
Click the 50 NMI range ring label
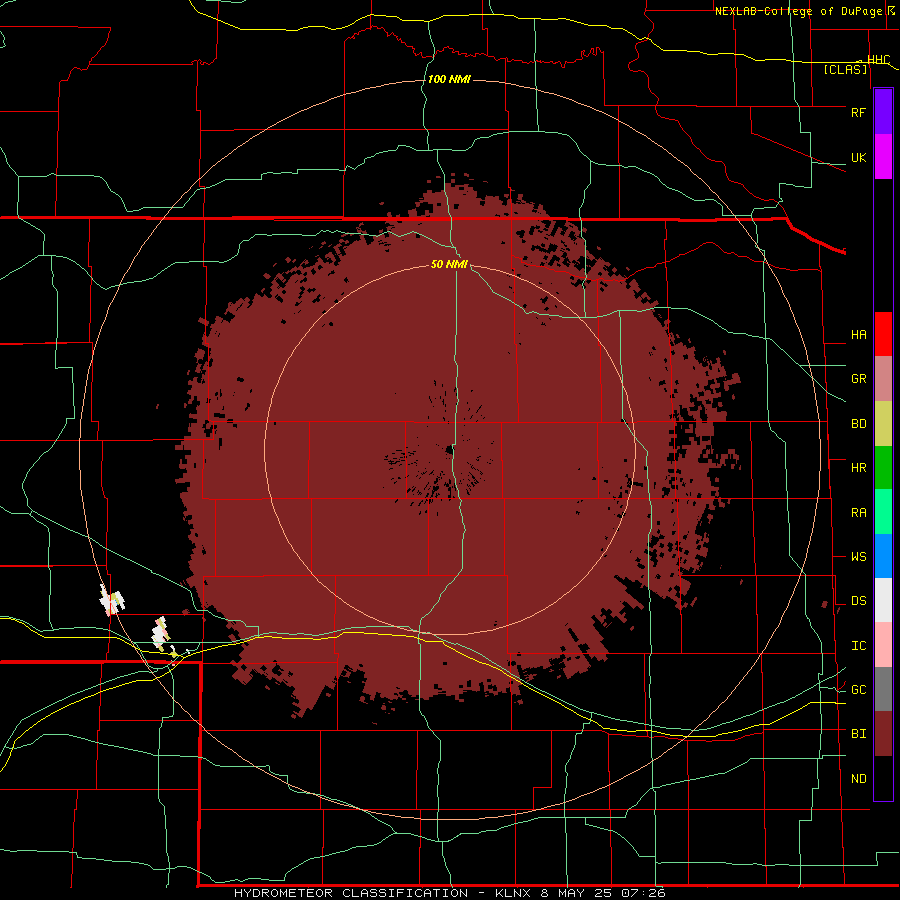[x=449, y=264]
